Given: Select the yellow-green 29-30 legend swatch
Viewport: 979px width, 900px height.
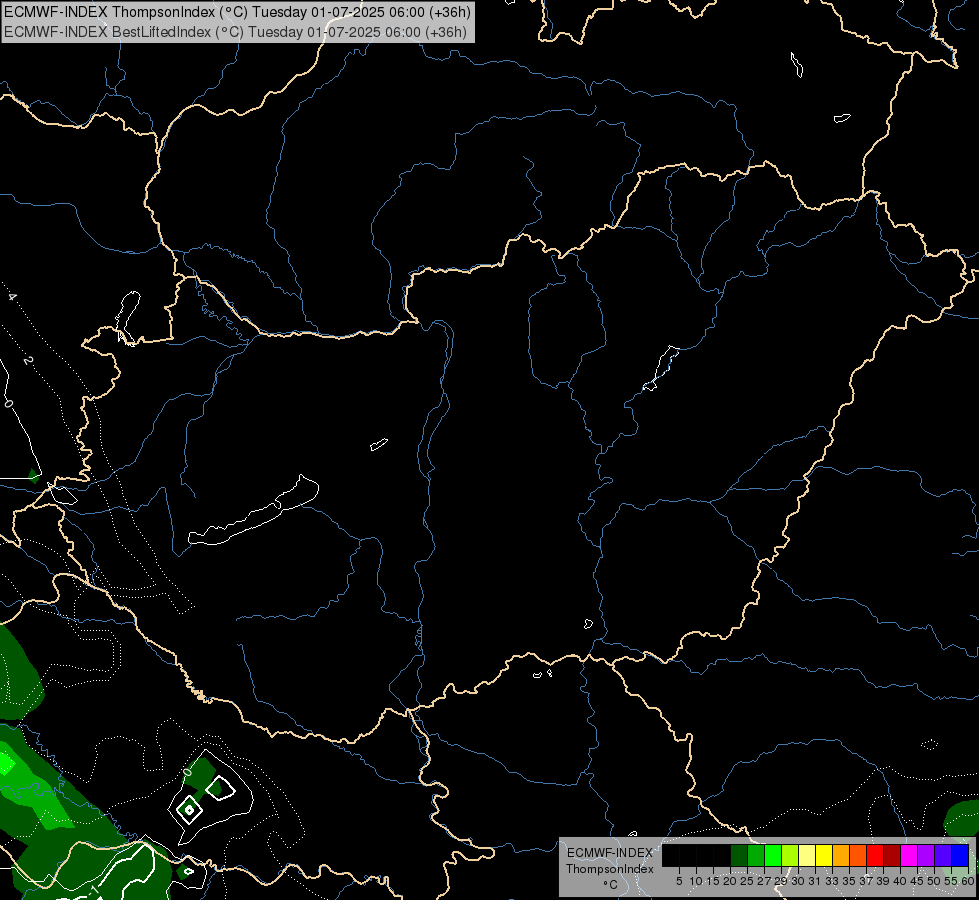Looking at the screenshot, I should tap(790, 855).
